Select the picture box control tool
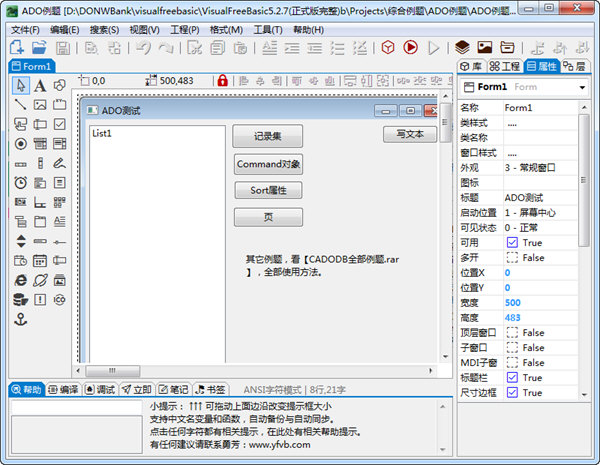The width and height of the screenshot is (600, 465). (40, 104)
